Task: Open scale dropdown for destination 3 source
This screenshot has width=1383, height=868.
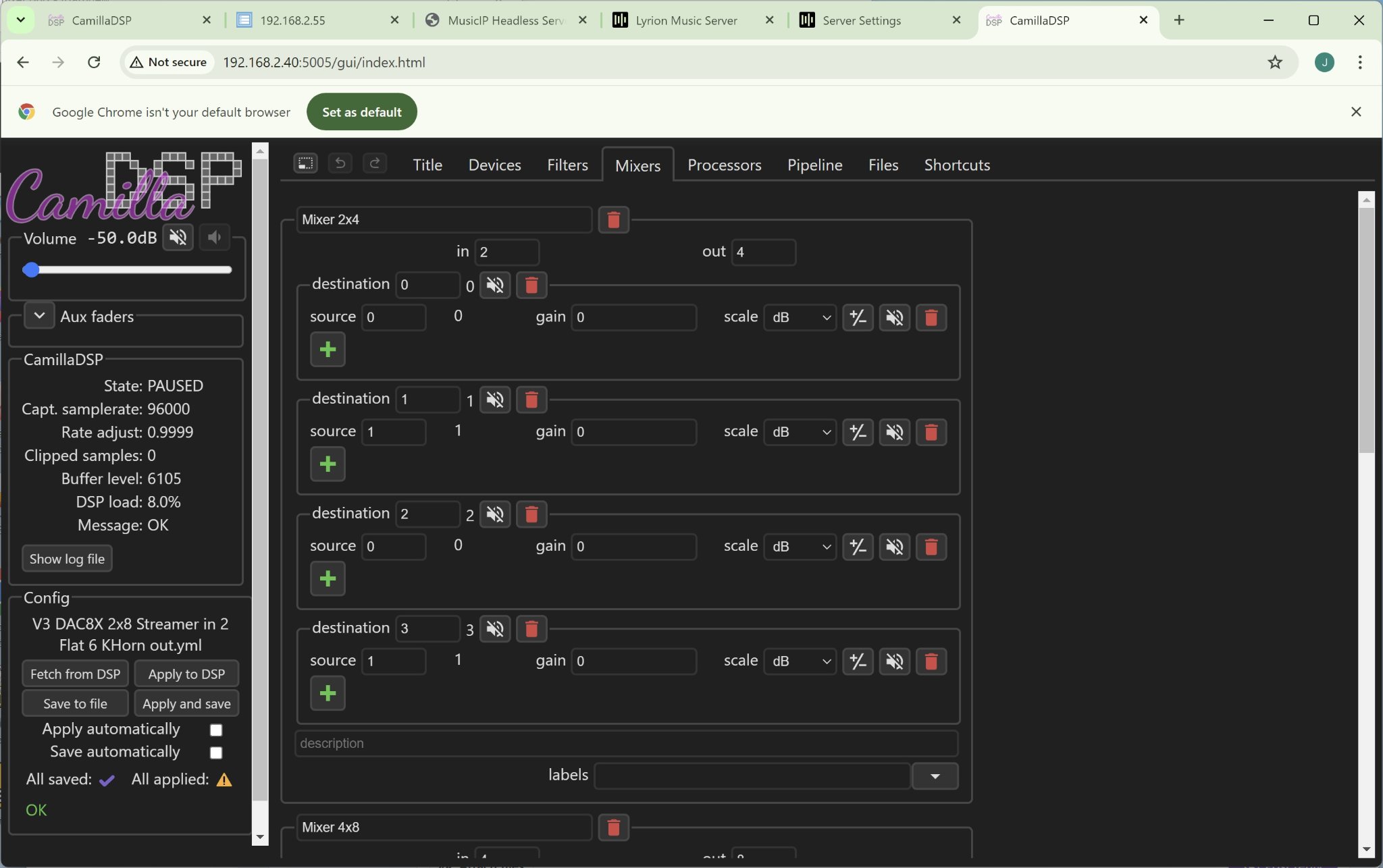Action: click(x=800, y=661)
